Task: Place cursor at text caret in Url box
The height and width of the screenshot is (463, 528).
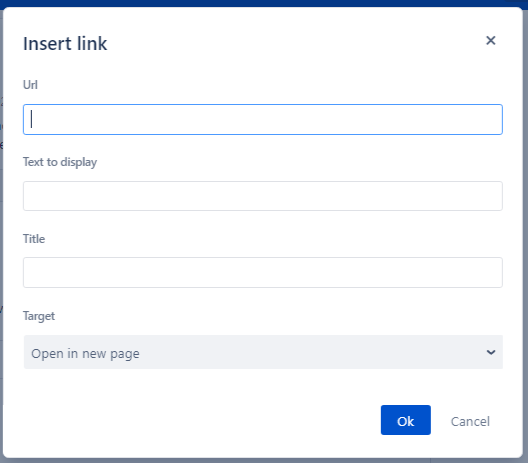Action: (32, 119)
